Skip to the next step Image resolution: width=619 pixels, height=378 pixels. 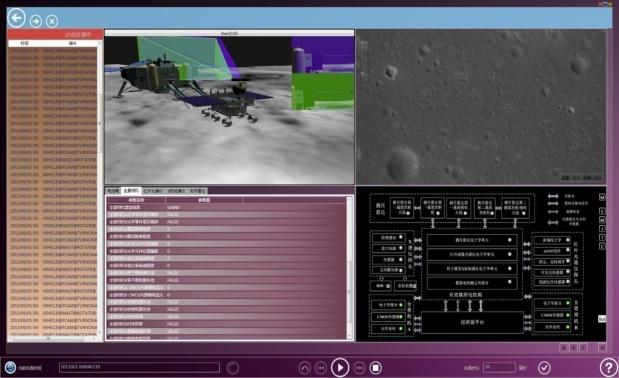click(359, 368)
